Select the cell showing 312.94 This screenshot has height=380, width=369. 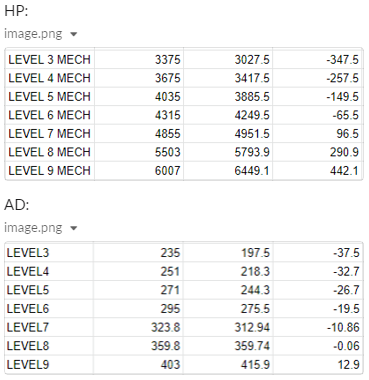pos(228,327)
